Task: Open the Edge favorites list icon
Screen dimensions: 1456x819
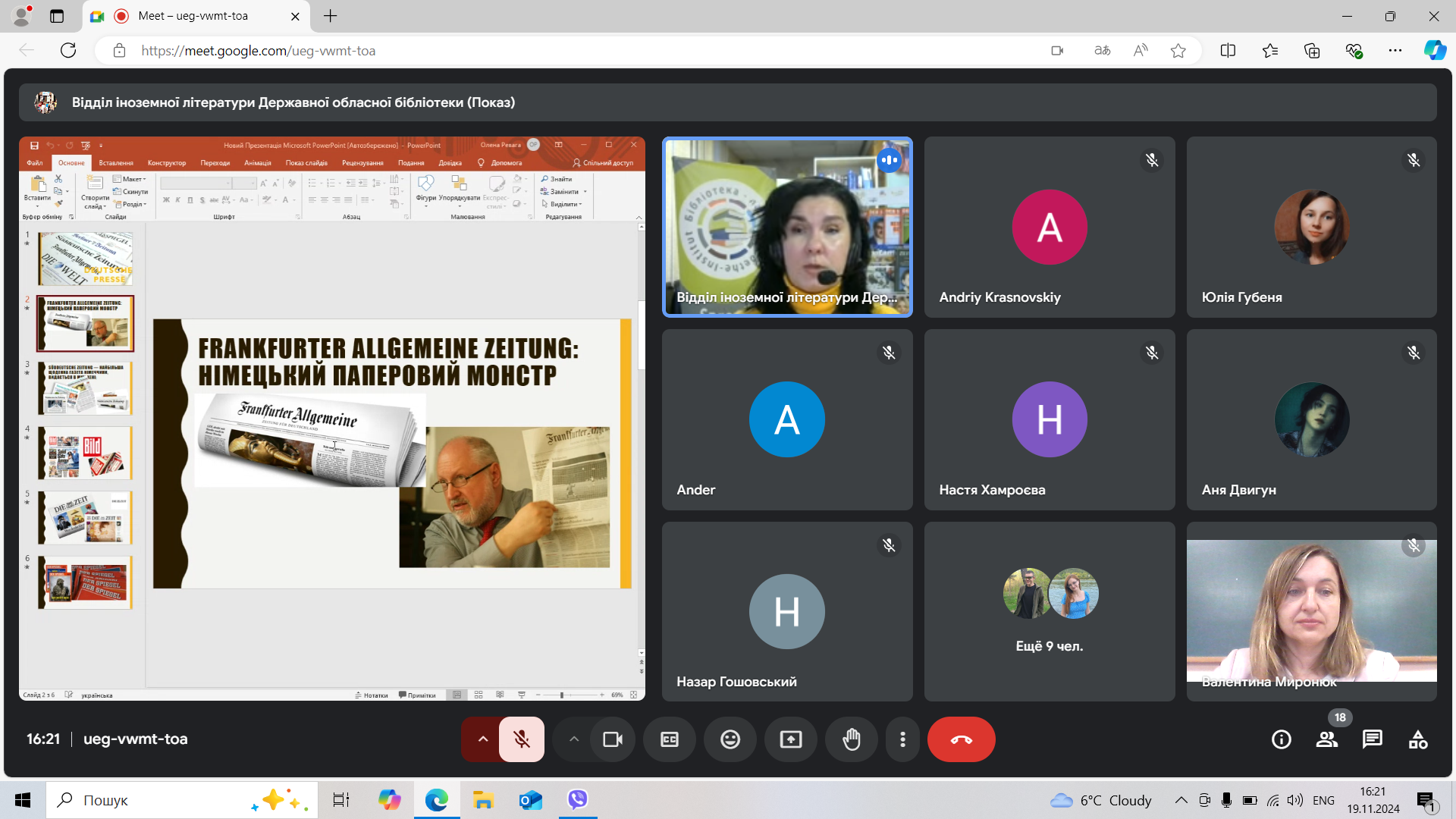Action: pyautogui.click(x=1270, y=51)
